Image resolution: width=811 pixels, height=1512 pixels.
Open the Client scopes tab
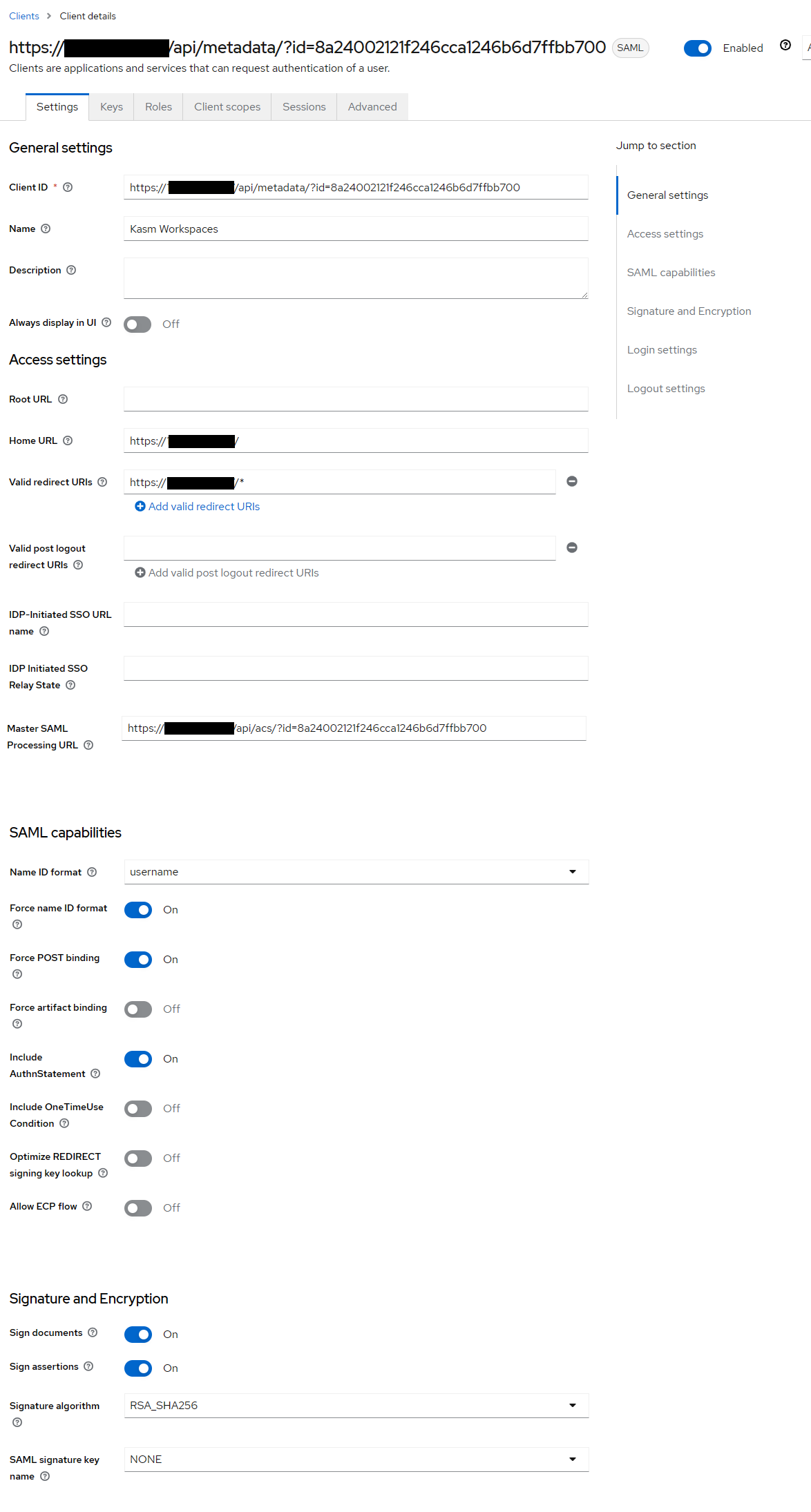227,107
